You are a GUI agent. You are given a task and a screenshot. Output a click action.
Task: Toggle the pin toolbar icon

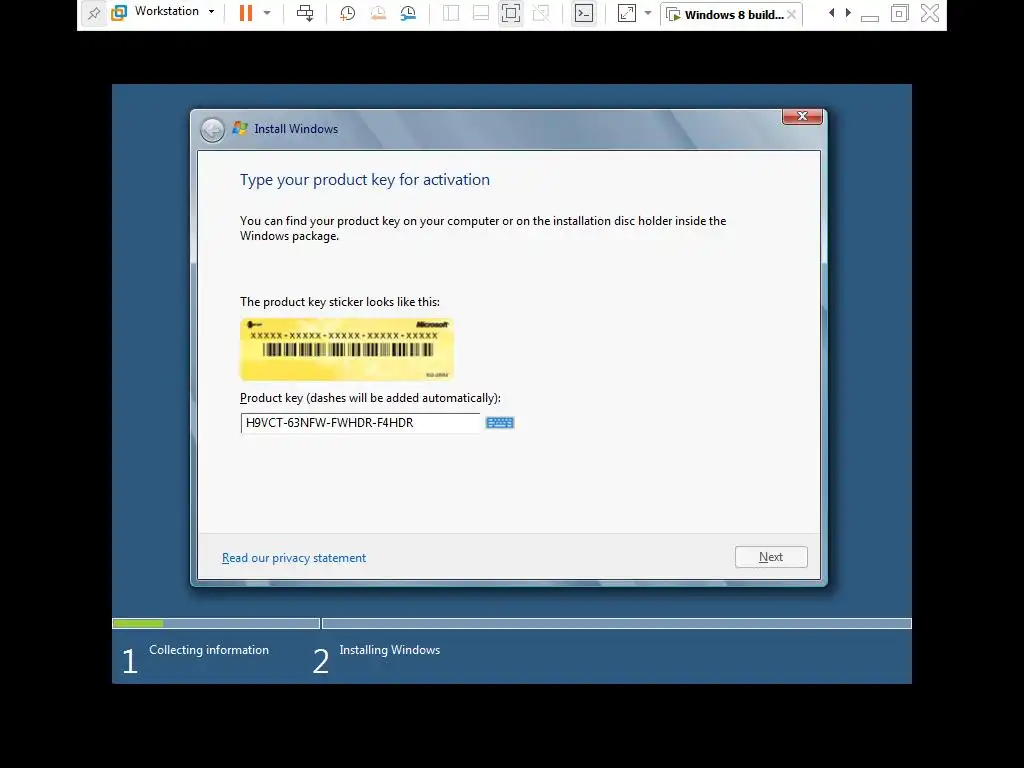(x=94, y=13)
